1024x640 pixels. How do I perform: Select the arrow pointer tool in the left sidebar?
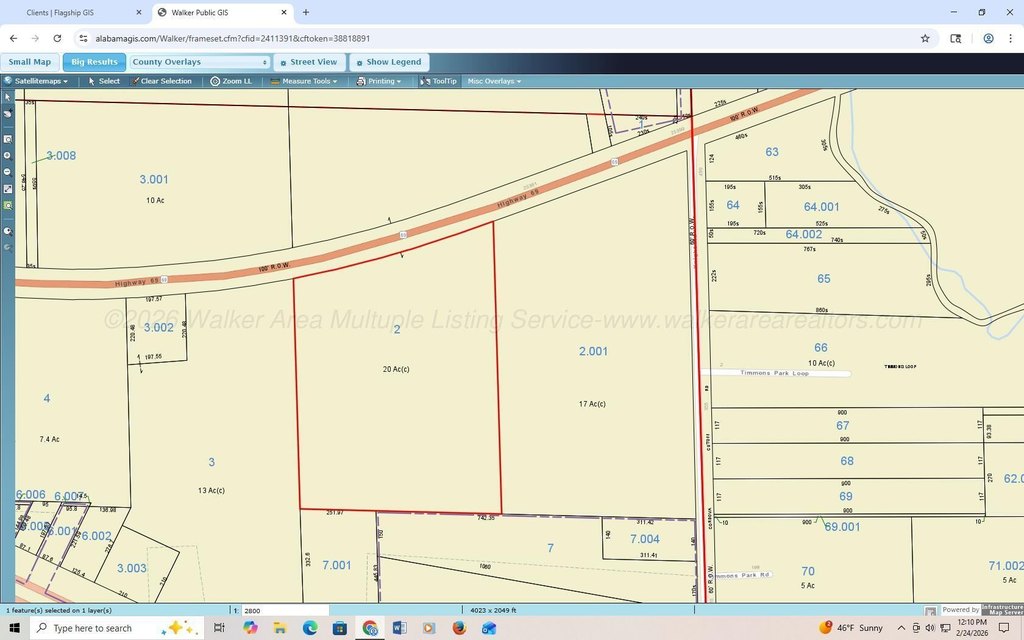(x=8, y=97)
